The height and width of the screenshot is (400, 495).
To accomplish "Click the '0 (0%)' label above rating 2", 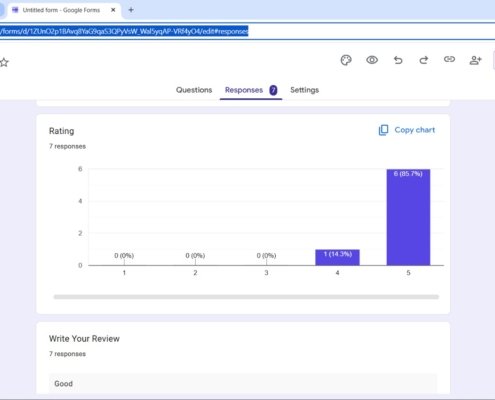I will coord(195,256).
